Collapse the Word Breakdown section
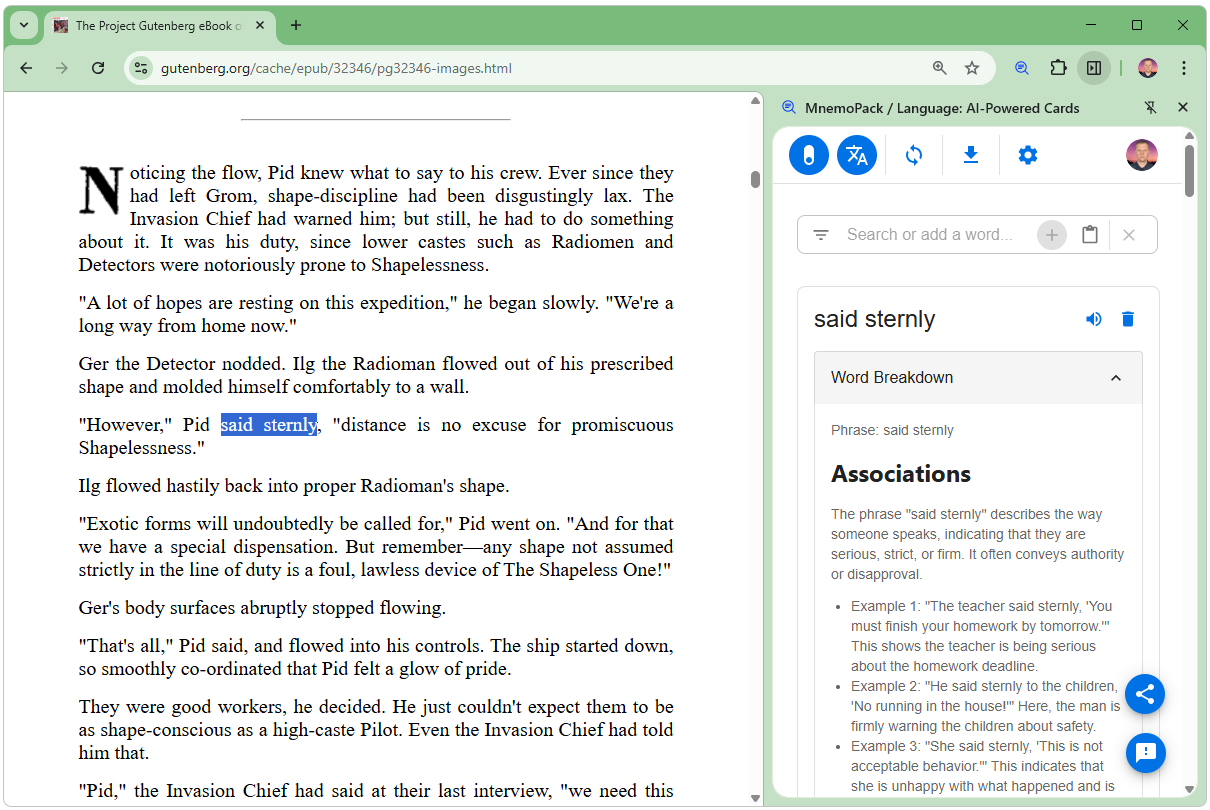 click(x=1116, y=378)
